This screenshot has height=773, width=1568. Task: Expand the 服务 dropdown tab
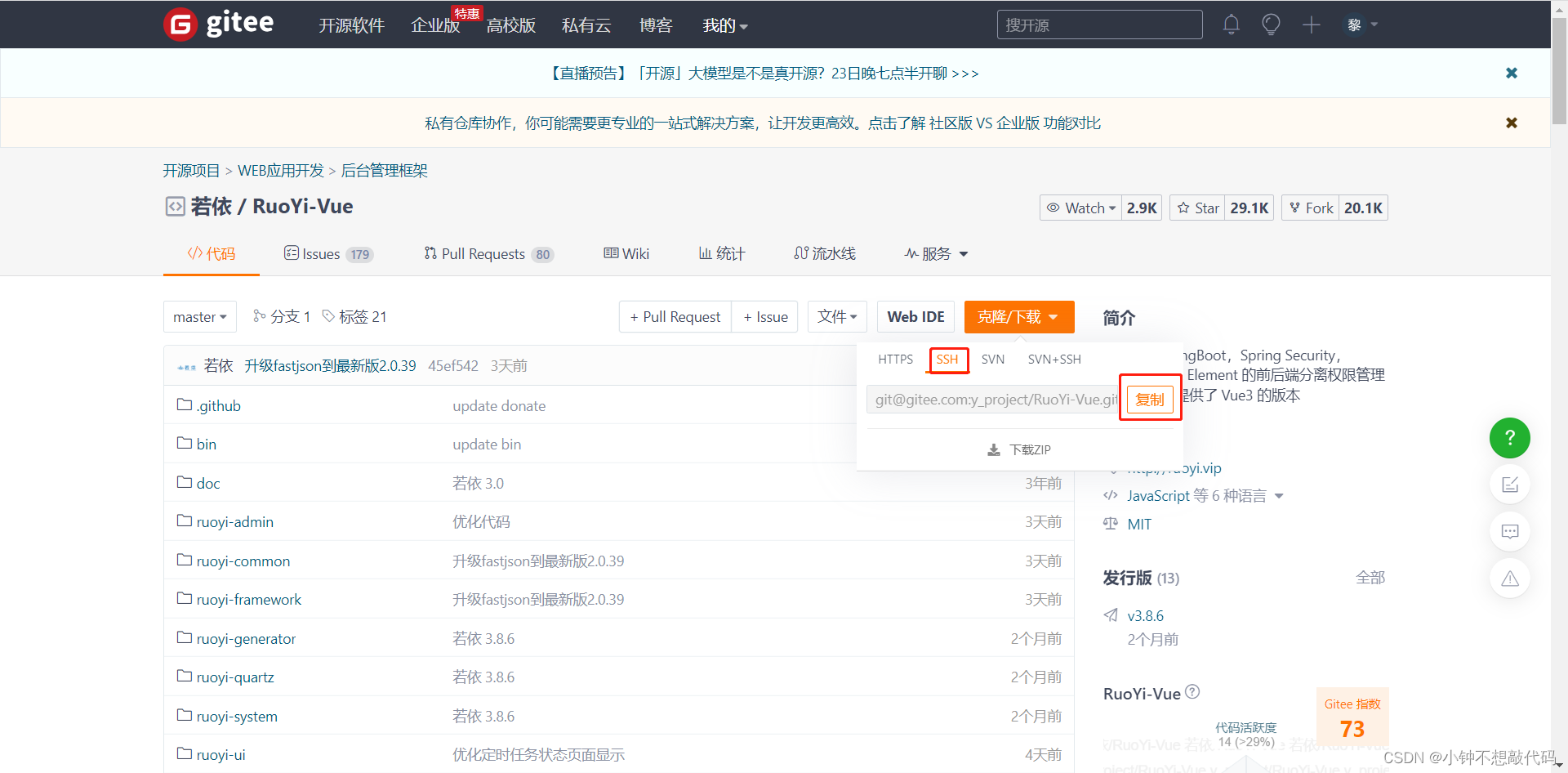(x=936, y=253)
